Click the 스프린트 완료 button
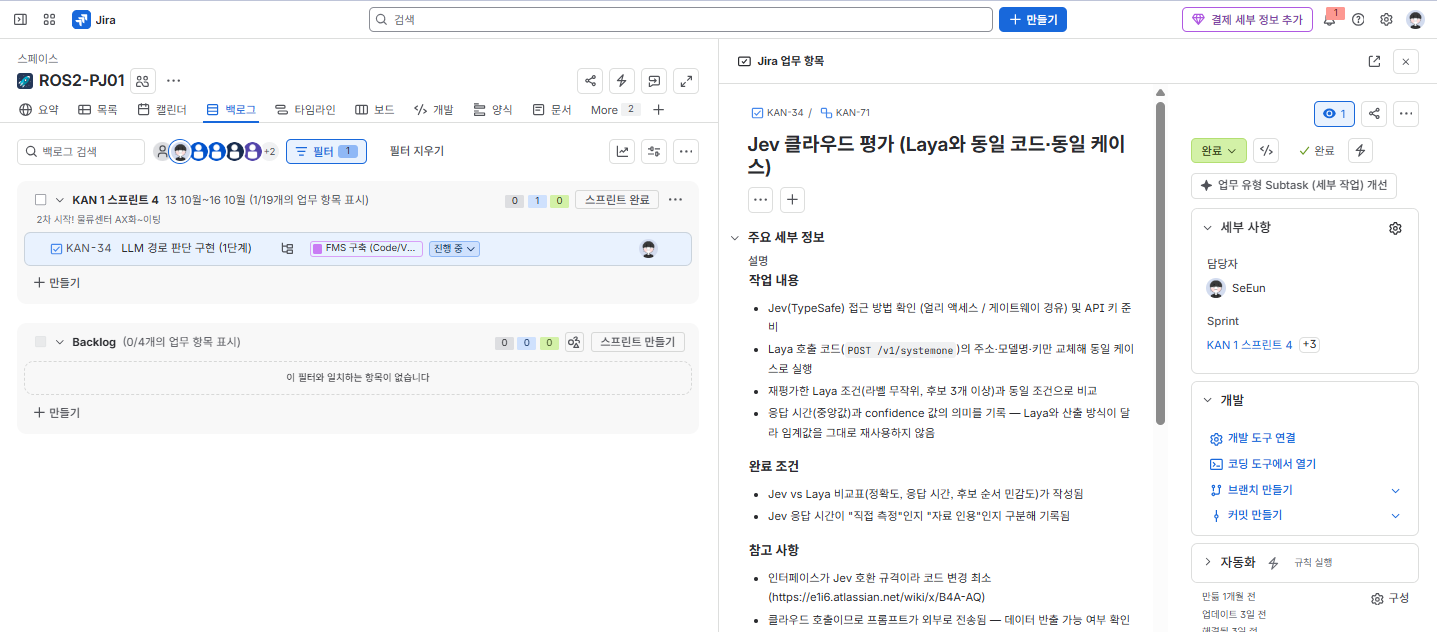 point(617,200)
